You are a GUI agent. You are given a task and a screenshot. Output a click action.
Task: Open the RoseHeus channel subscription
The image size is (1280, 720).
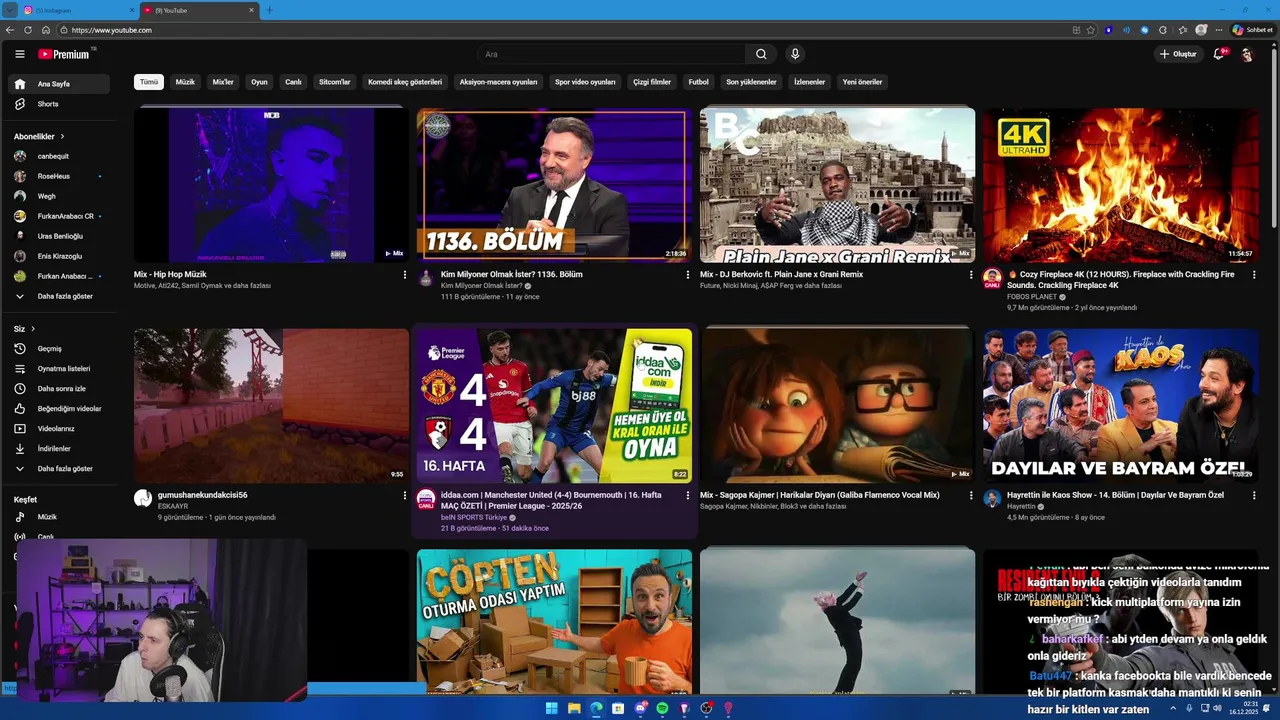coord(59,176)
